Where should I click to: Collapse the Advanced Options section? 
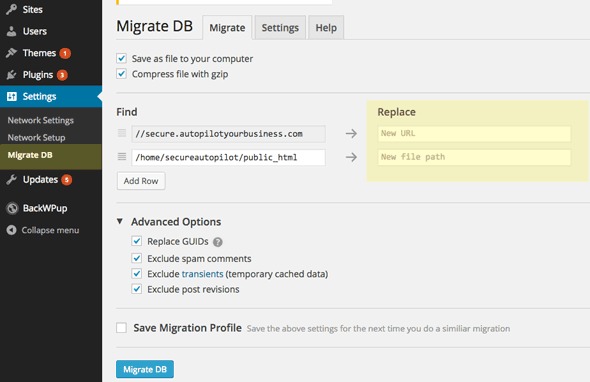click(120, 221)
